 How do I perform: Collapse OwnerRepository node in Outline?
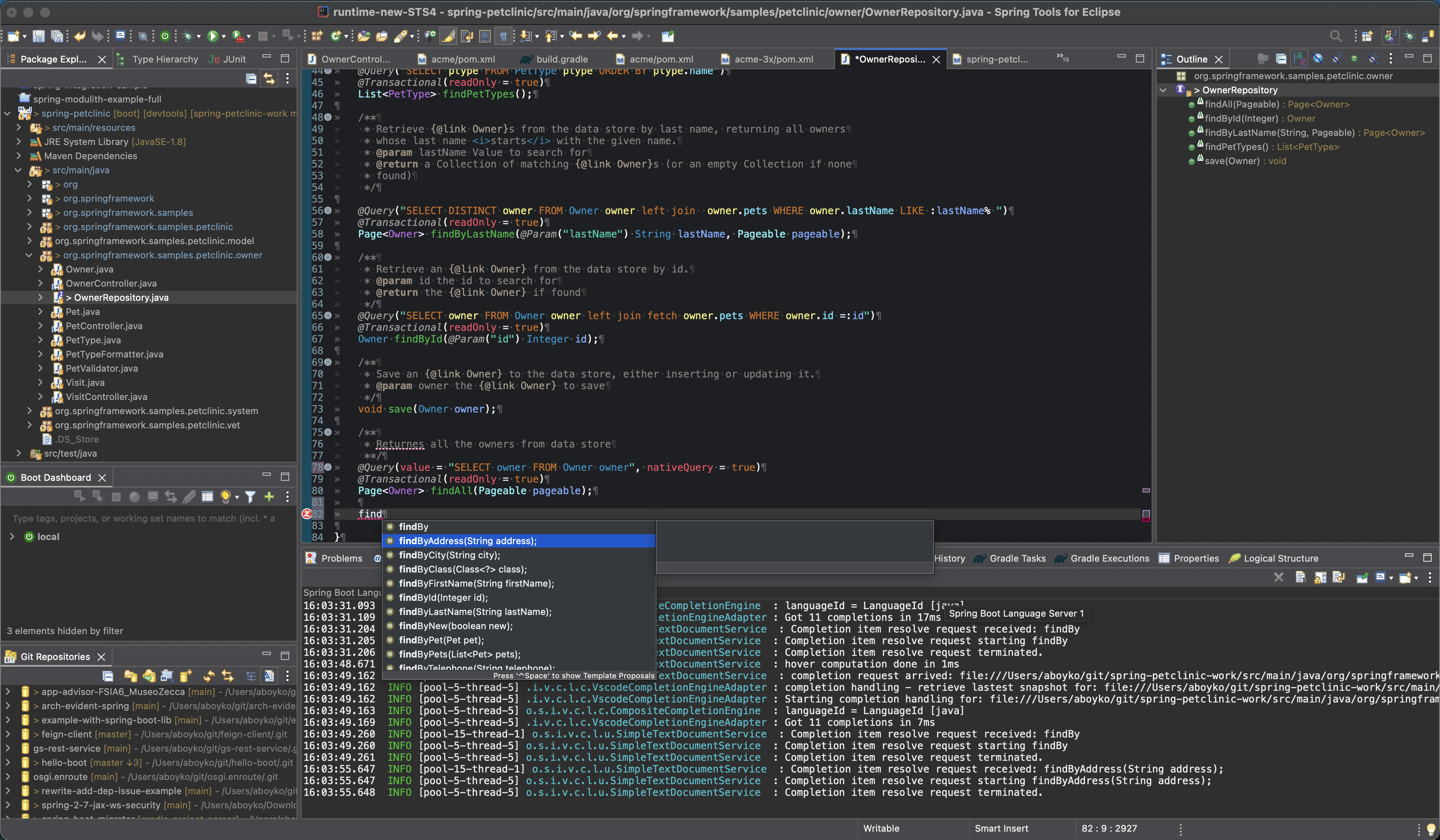pyautogui.click(x=1163, y=90)
